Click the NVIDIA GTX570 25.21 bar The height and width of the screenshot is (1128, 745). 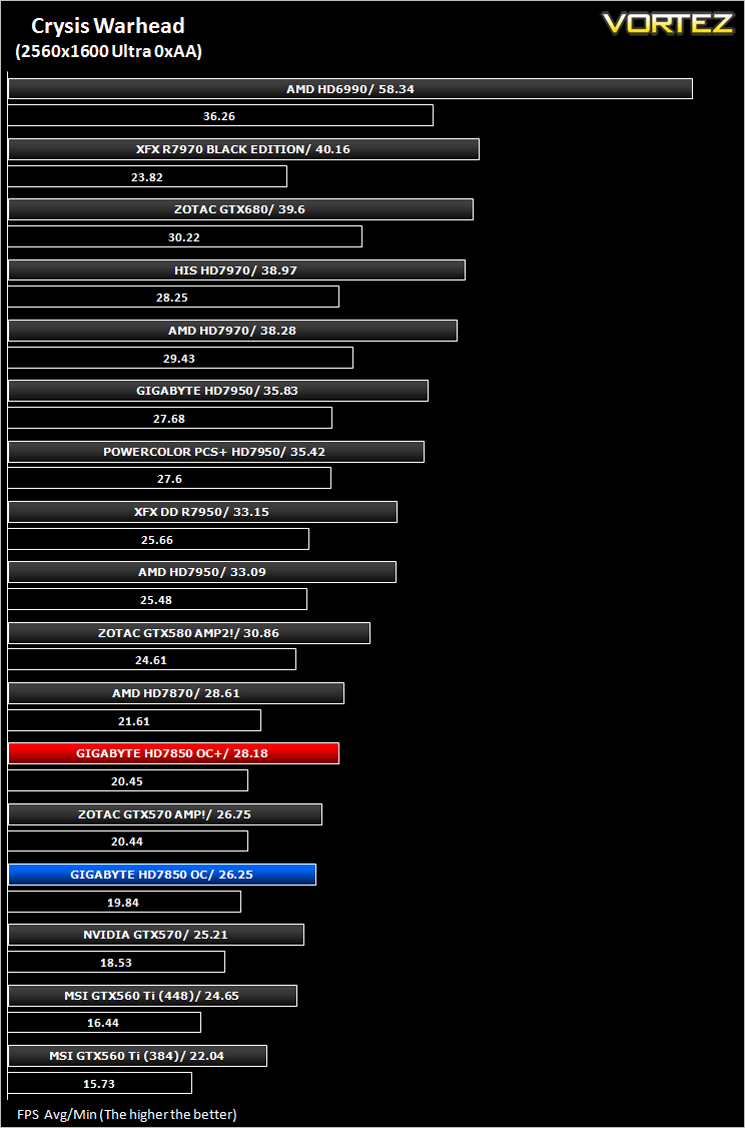coord(156,935)
